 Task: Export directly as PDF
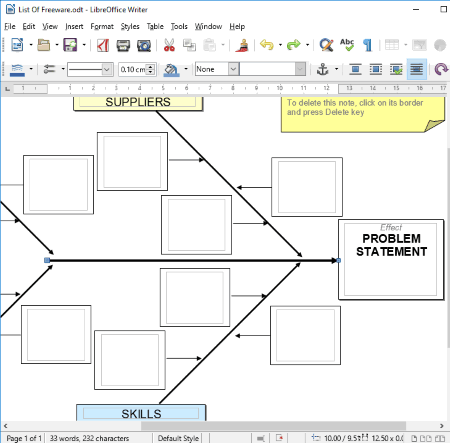[103, 45]
